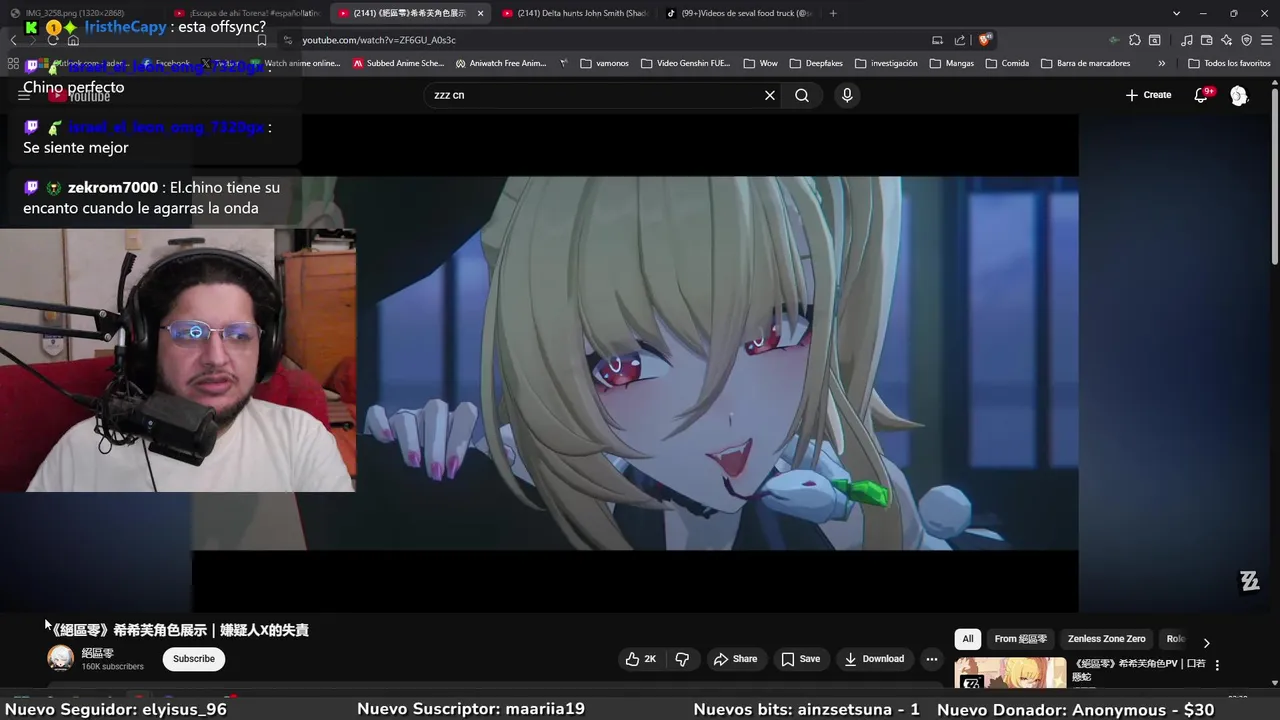Screen dimensions: 1280x720
Task: Share this page from address bar
Action: point(960,40)
